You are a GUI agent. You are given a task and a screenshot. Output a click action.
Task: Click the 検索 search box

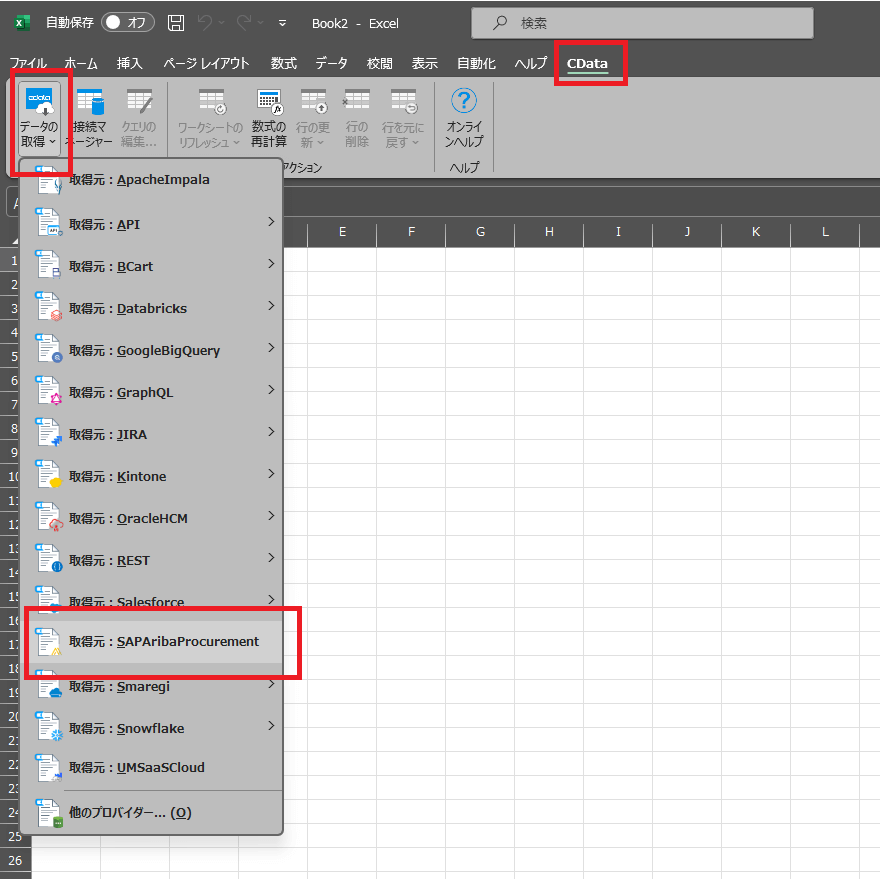click(642, 23)
